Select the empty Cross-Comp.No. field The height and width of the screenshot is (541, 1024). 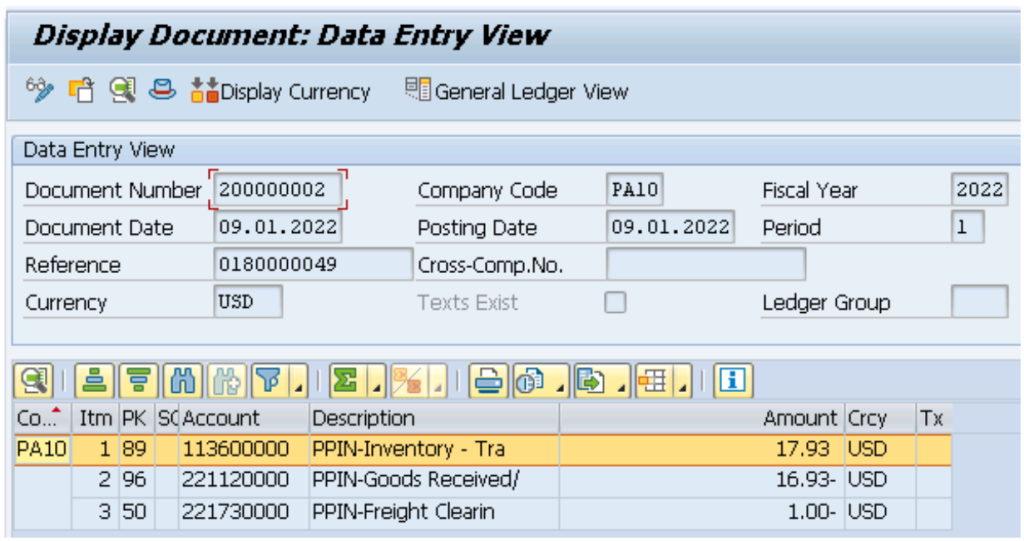[x=706, y=265]
